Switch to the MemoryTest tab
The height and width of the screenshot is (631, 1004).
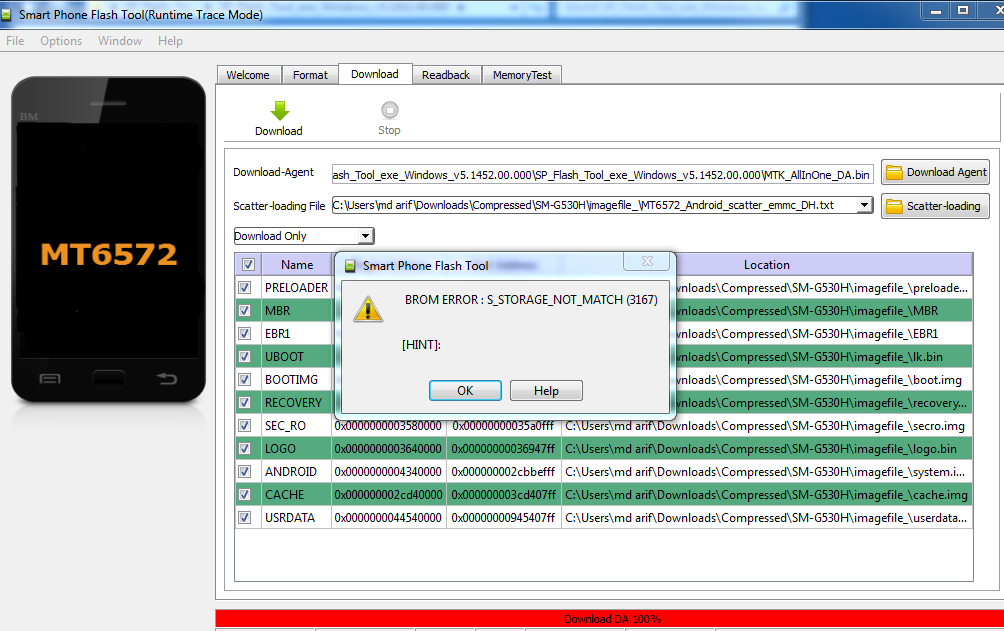tap(524, 75)
